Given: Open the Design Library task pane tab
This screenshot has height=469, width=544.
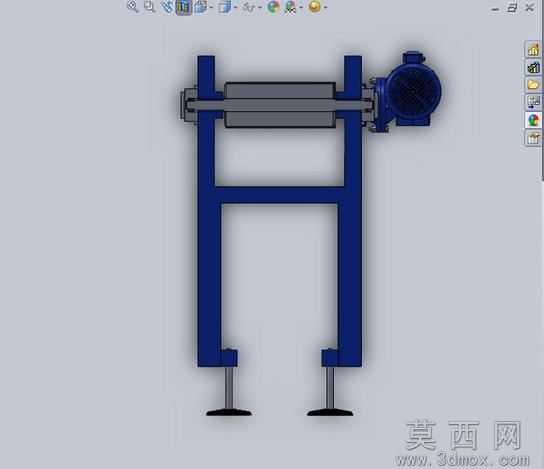Looking at the screenshot, I should pyautogui.click(x=533, y=67).
